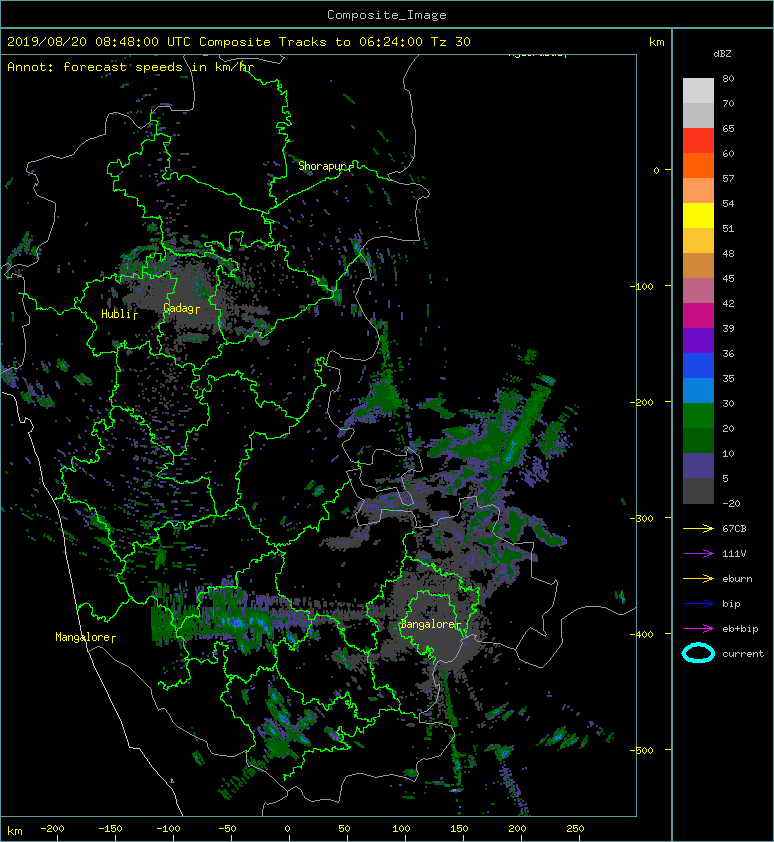
Task: Click the Gadag city label
Action: [x=181, y=308]
